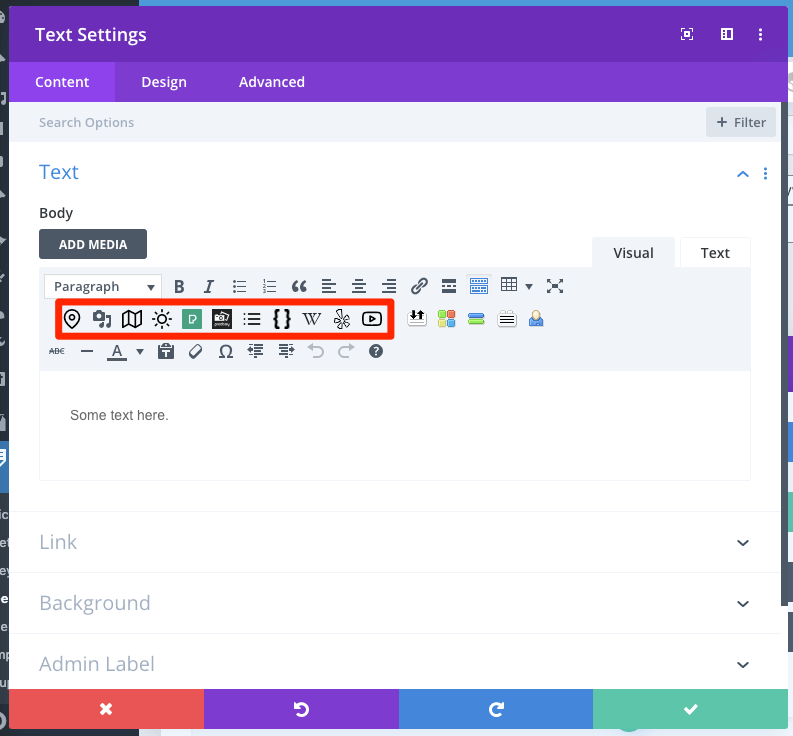Click the ADD MEDIA button

coord(92,244)
